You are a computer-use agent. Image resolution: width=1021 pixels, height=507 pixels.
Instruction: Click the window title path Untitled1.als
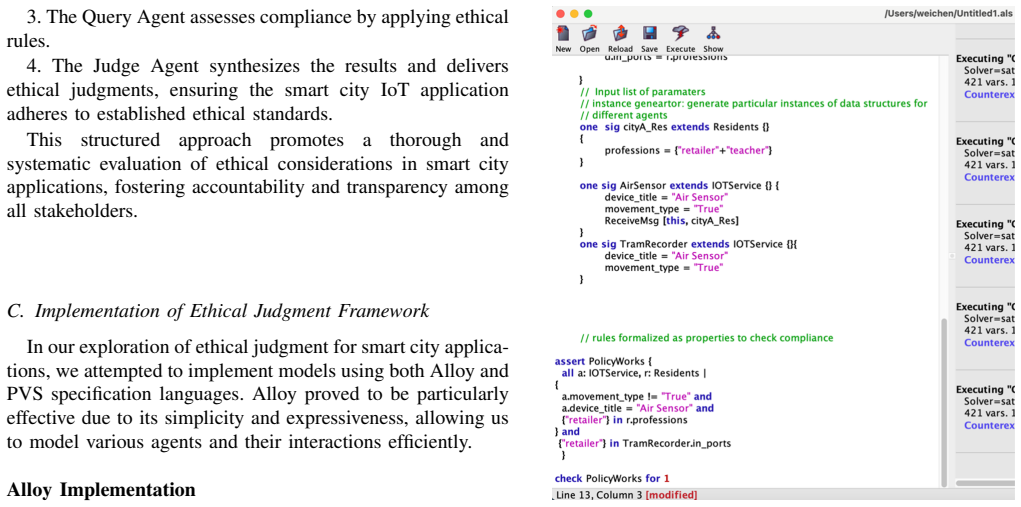pyautogui.click(x=950, y=13)
